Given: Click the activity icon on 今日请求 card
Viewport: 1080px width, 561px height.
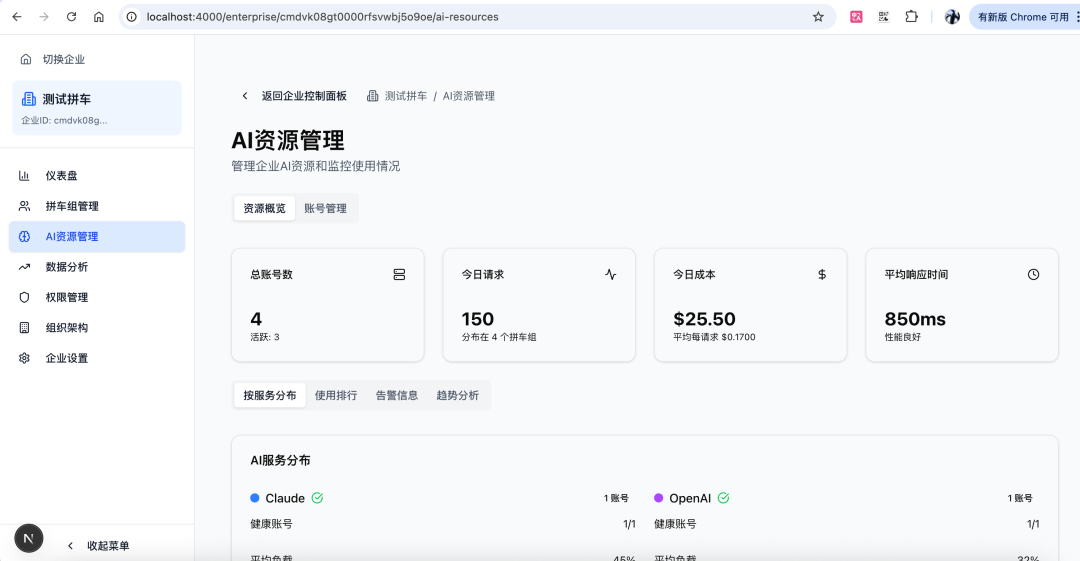Looking at the screenshot, I should coord(611,274).
